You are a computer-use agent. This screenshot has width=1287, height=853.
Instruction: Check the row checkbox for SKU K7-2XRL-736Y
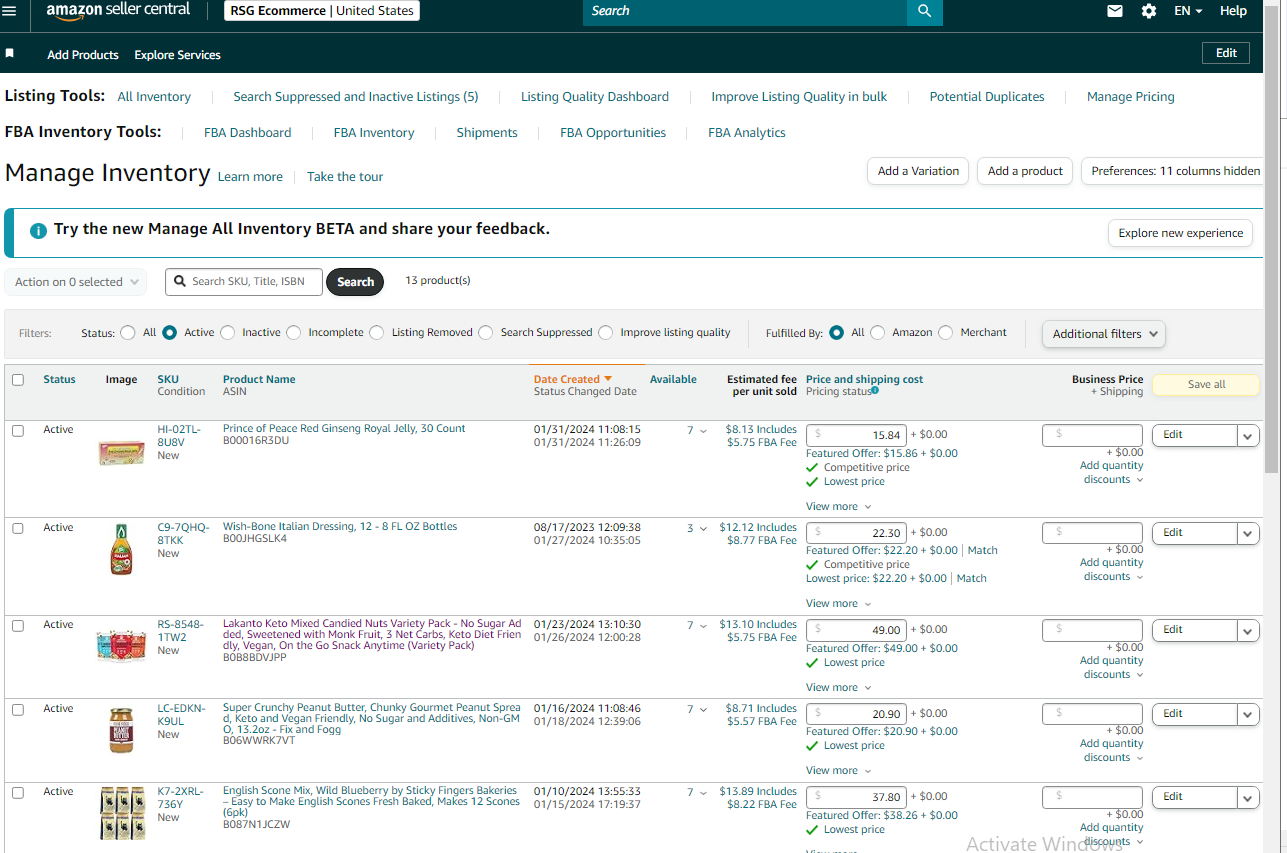(x=18, y=792)
